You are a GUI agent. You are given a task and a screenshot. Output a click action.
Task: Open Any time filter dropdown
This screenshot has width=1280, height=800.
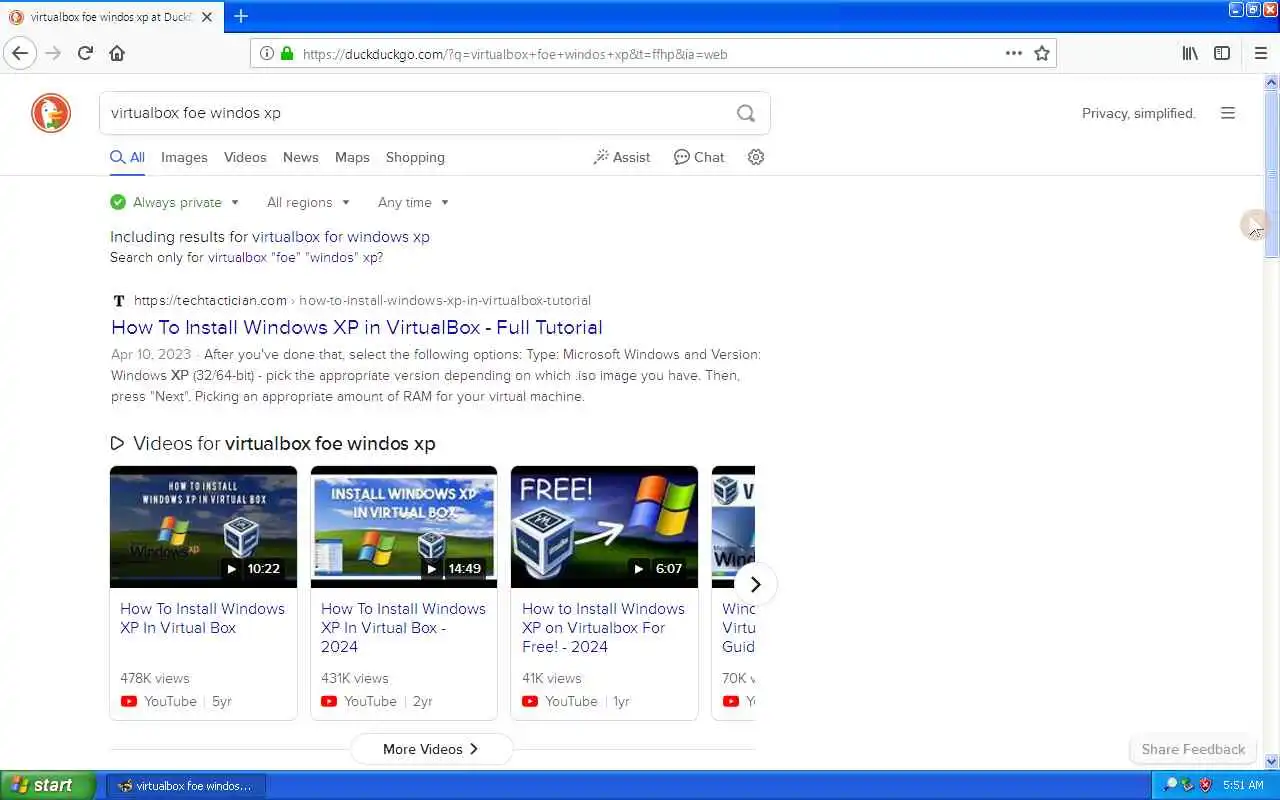click(x=413, y=202)
